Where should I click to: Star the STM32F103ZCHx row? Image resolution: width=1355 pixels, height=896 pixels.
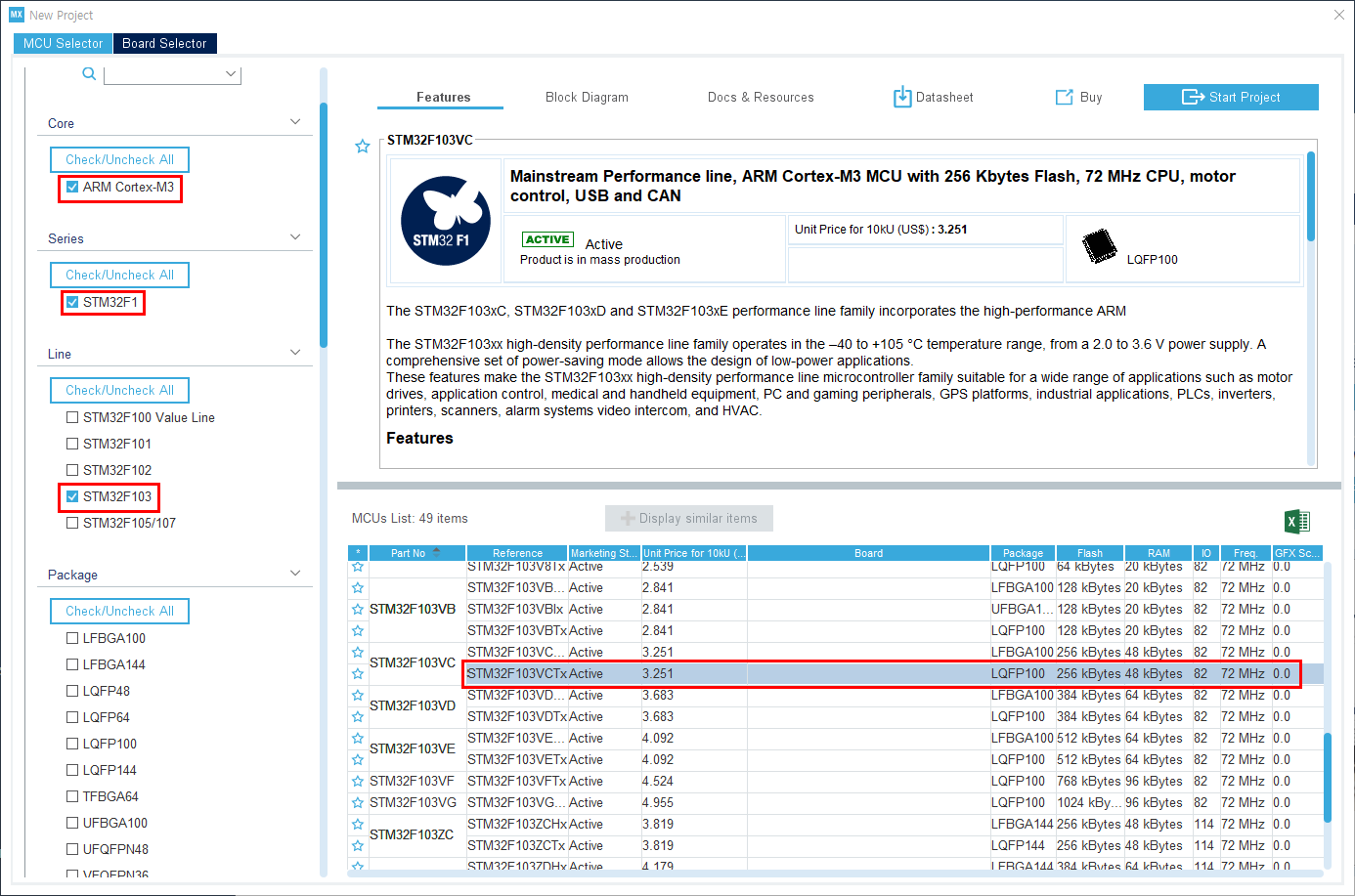358,825
